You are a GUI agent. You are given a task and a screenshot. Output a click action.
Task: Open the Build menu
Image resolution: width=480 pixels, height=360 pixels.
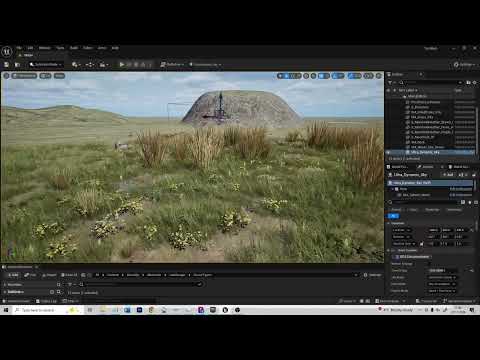click(74, 48)
